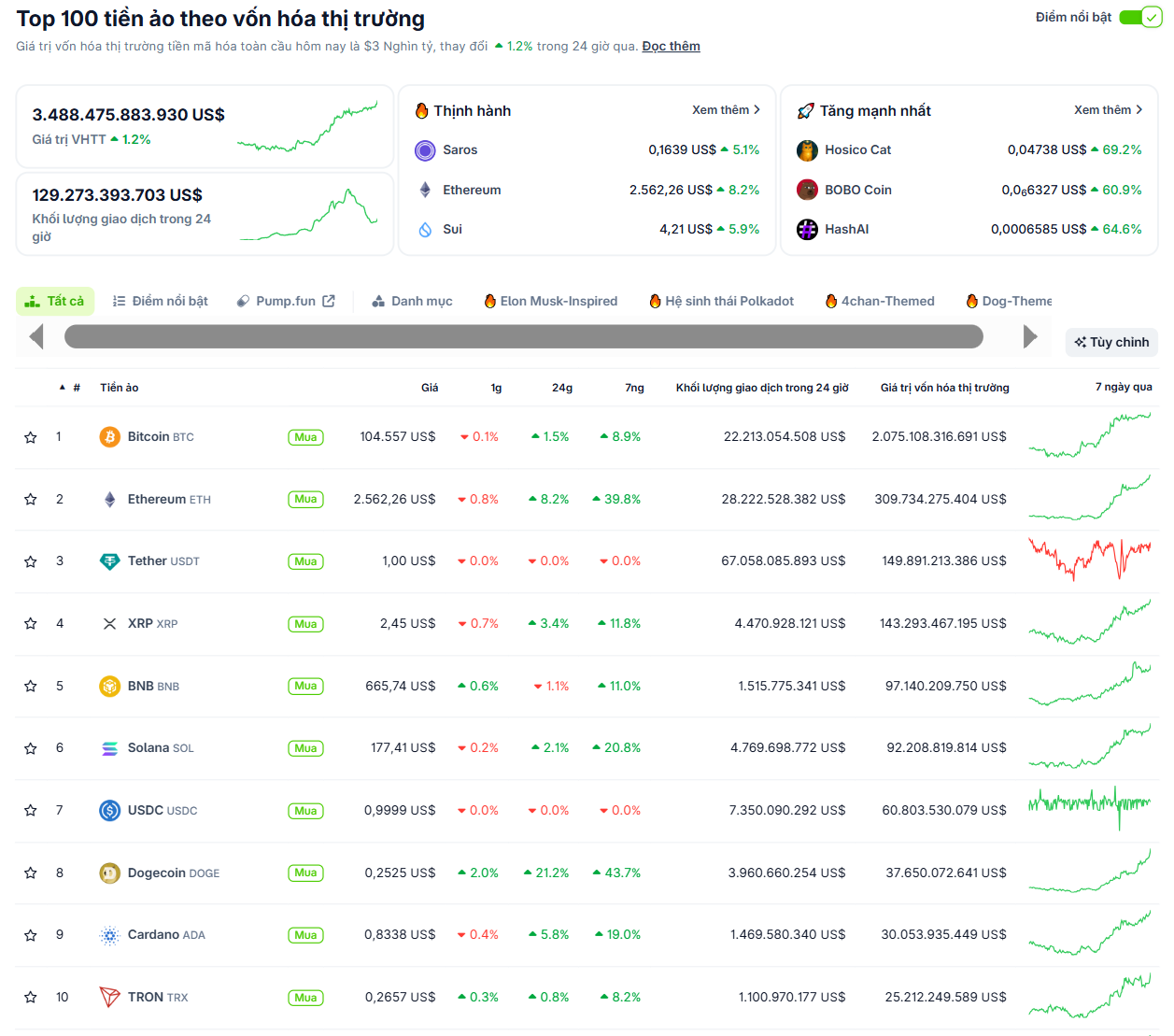Viewport: 1174px width, 1036px height.
Task: Open the Tùy chỉnh customize button
Action: pyautogui.click(x=1111, y=342)
